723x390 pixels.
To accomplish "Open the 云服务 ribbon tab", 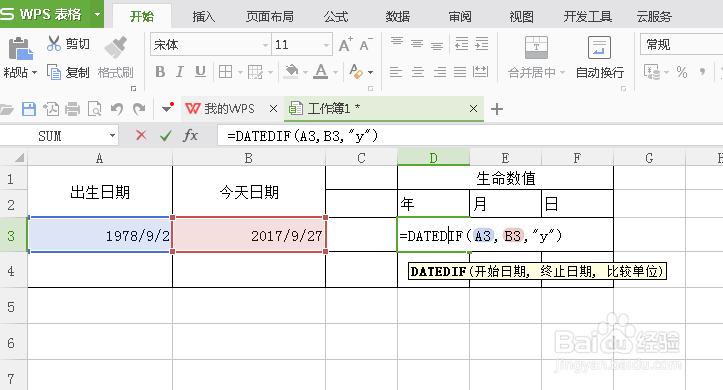I will pos(654,17).
